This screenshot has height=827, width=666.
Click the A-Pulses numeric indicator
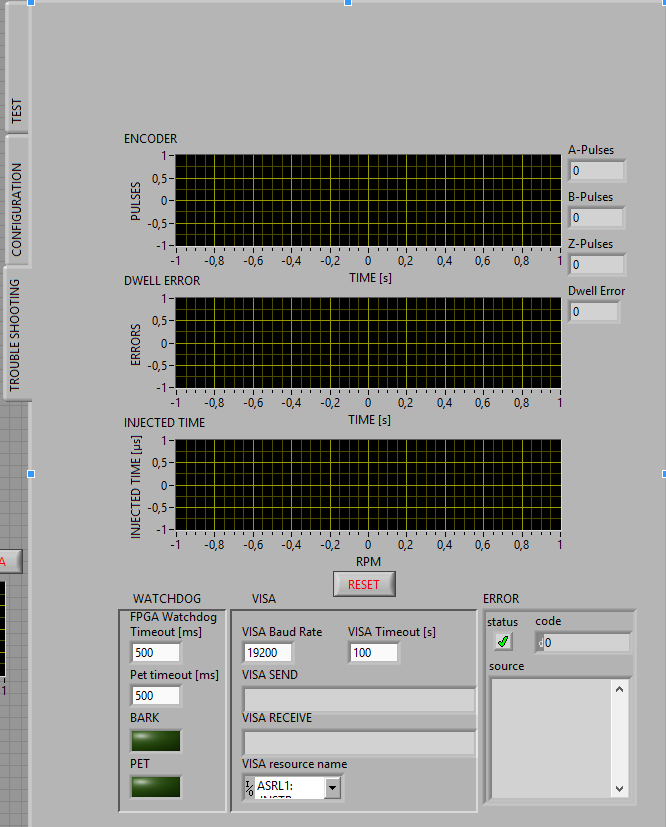(x=597, y=171)
